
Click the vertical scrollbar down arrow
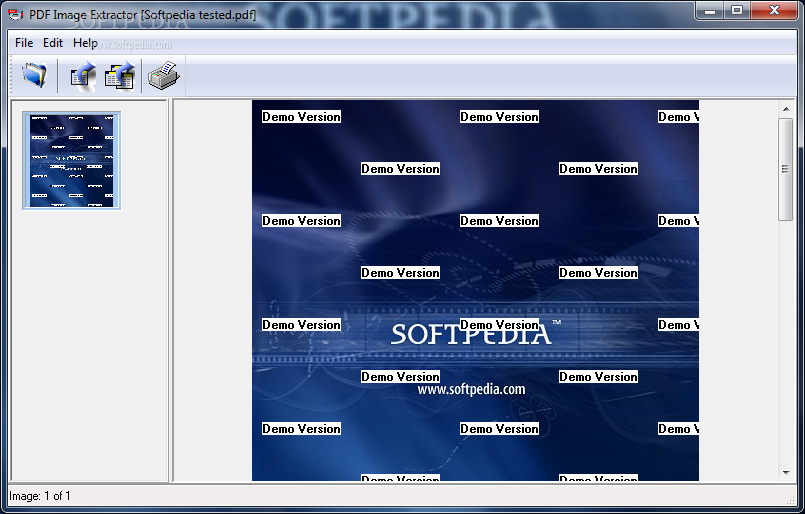point(786,472)
